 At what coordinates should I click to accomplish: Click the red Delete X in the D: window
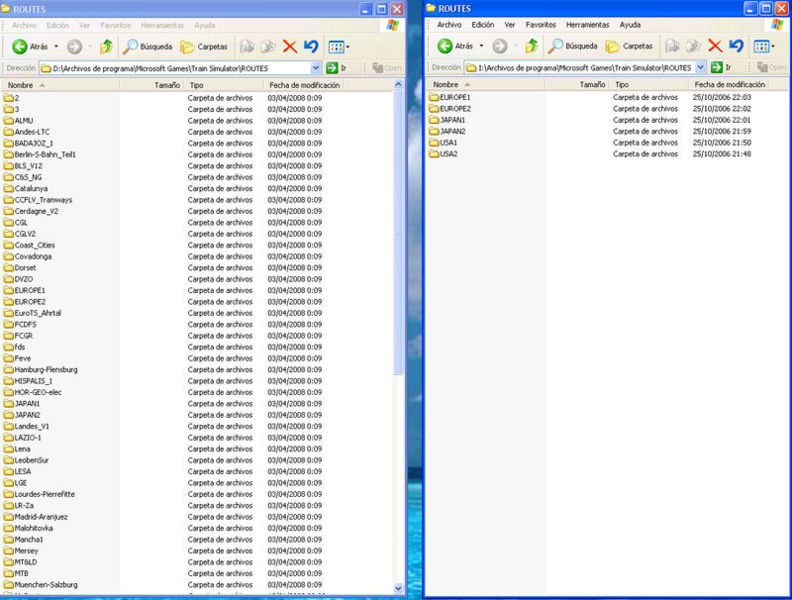289,46
